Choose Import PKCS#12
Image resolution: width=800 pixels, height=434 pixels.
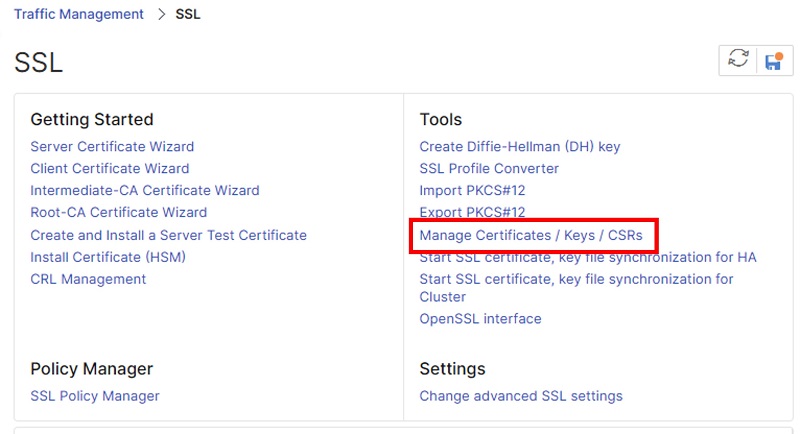(472, 191)
